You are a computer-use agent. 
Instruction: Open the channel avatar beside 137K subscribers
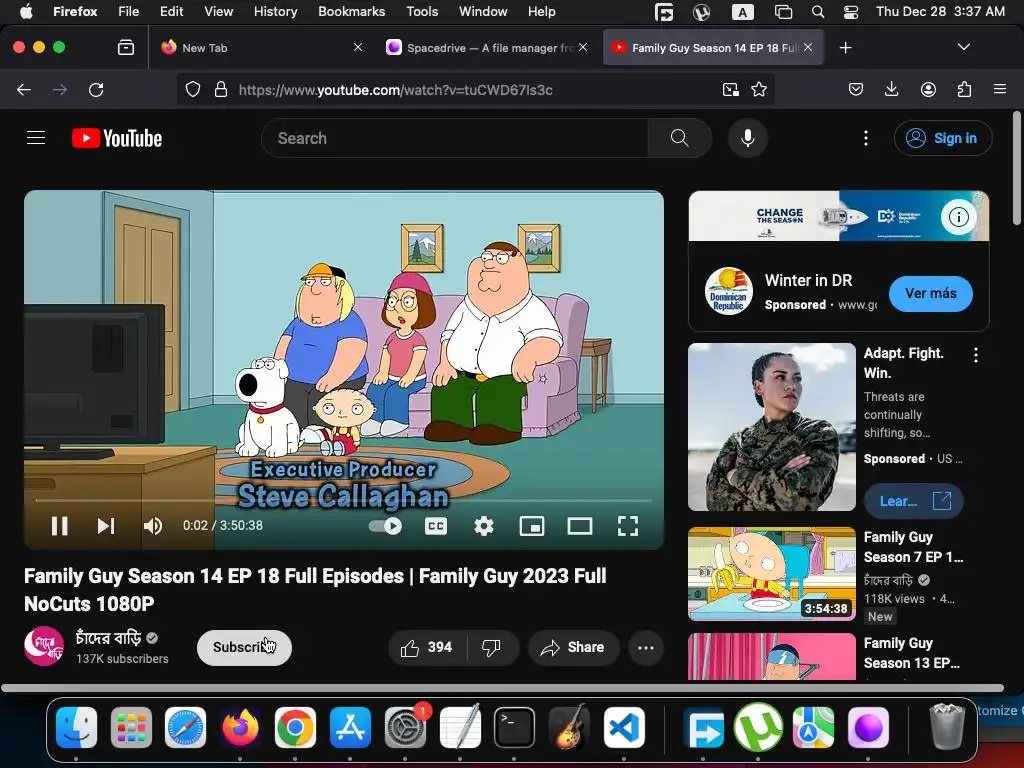click(44, 646)
